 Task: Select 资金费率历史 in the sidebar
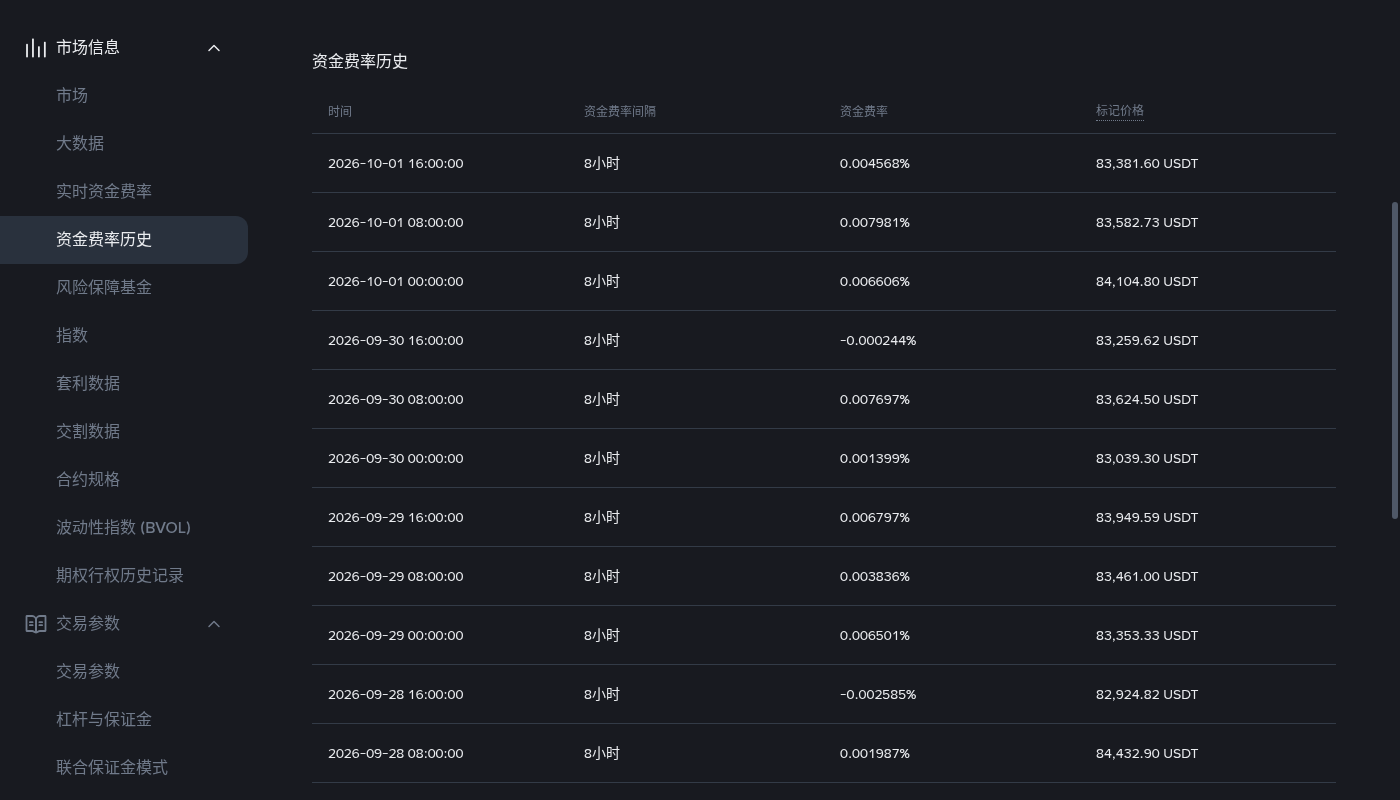(x=124, y=240)
